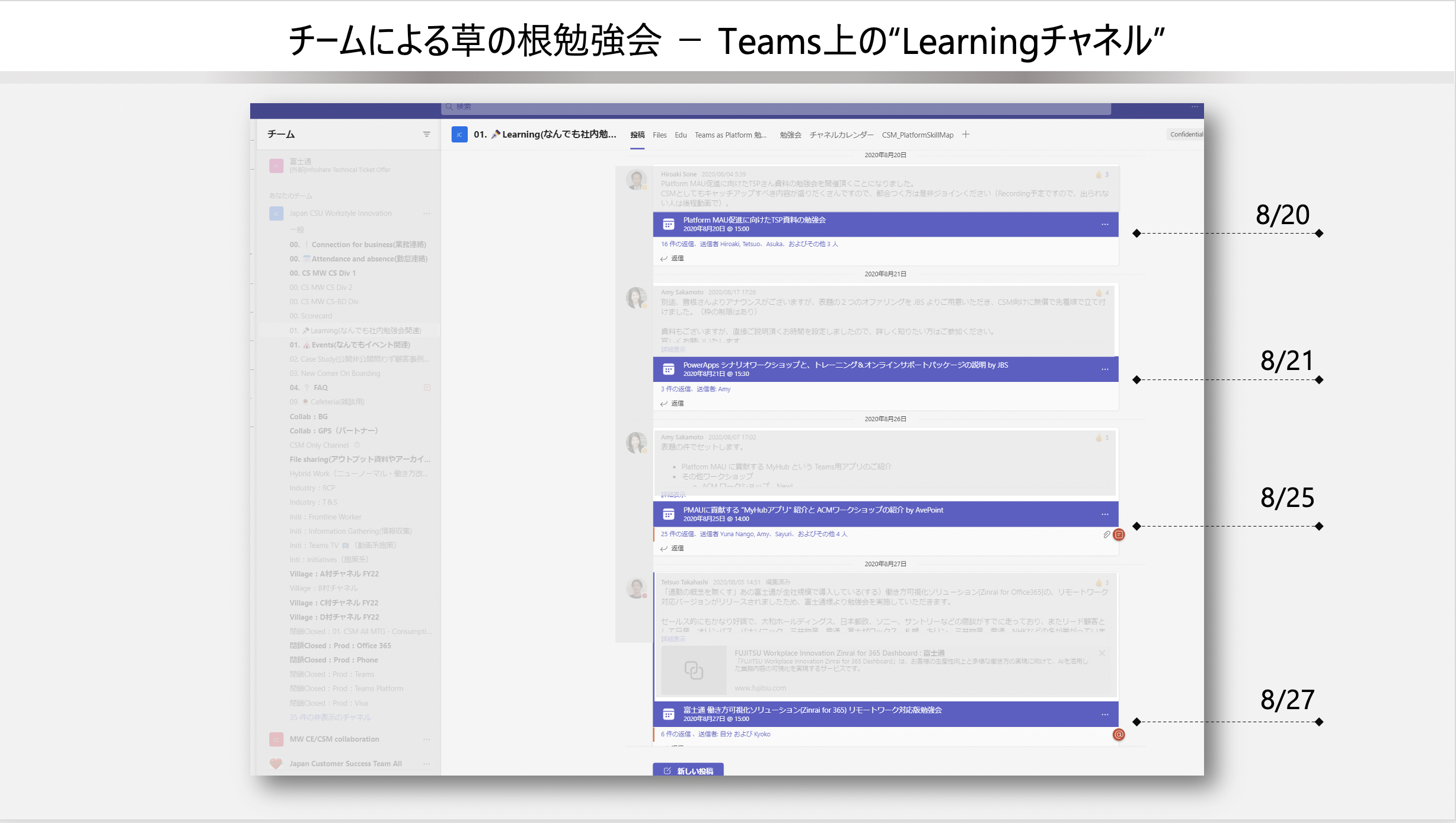Switch to the Files tab
This screenshot has height=823, width=1456.
click(659, 135)
